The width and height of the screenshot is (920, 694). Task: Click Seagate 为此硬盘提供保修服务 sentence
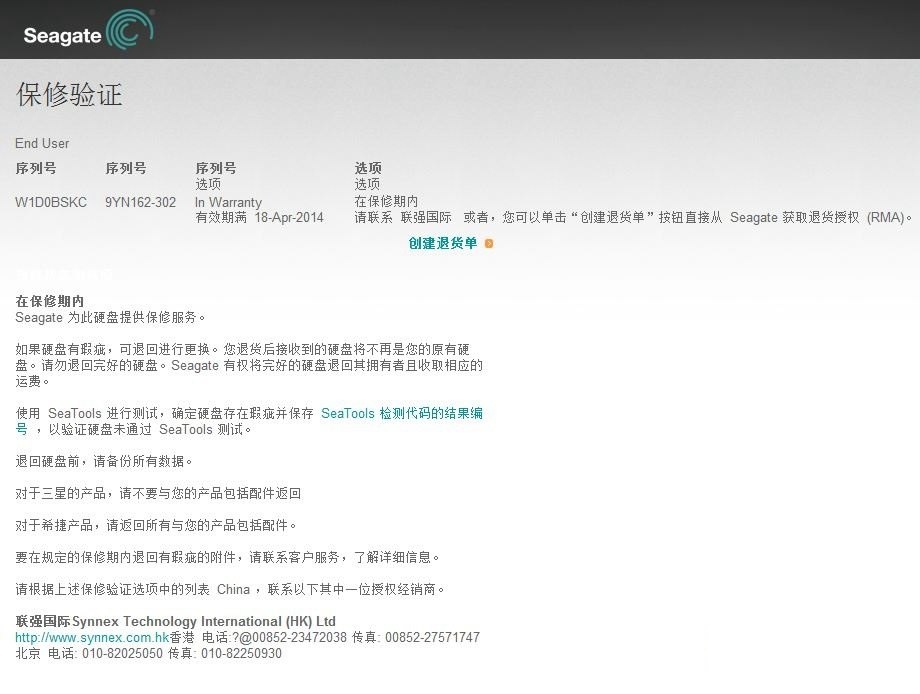[110, 317]
